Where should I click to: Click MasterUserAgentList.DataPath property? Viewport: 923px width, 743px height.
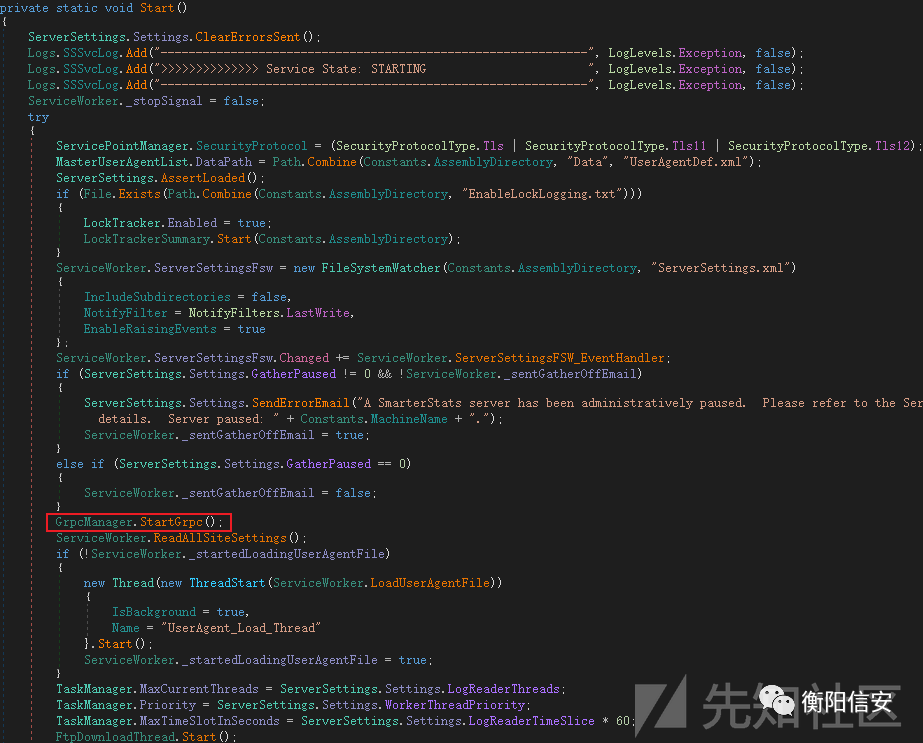pos(154,161)
